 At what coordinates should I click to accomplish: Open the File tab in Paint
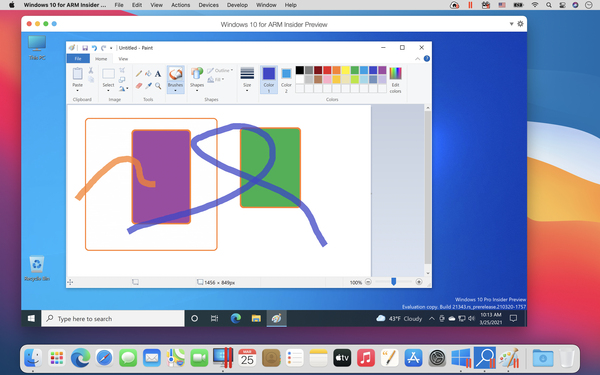[78, 59]
